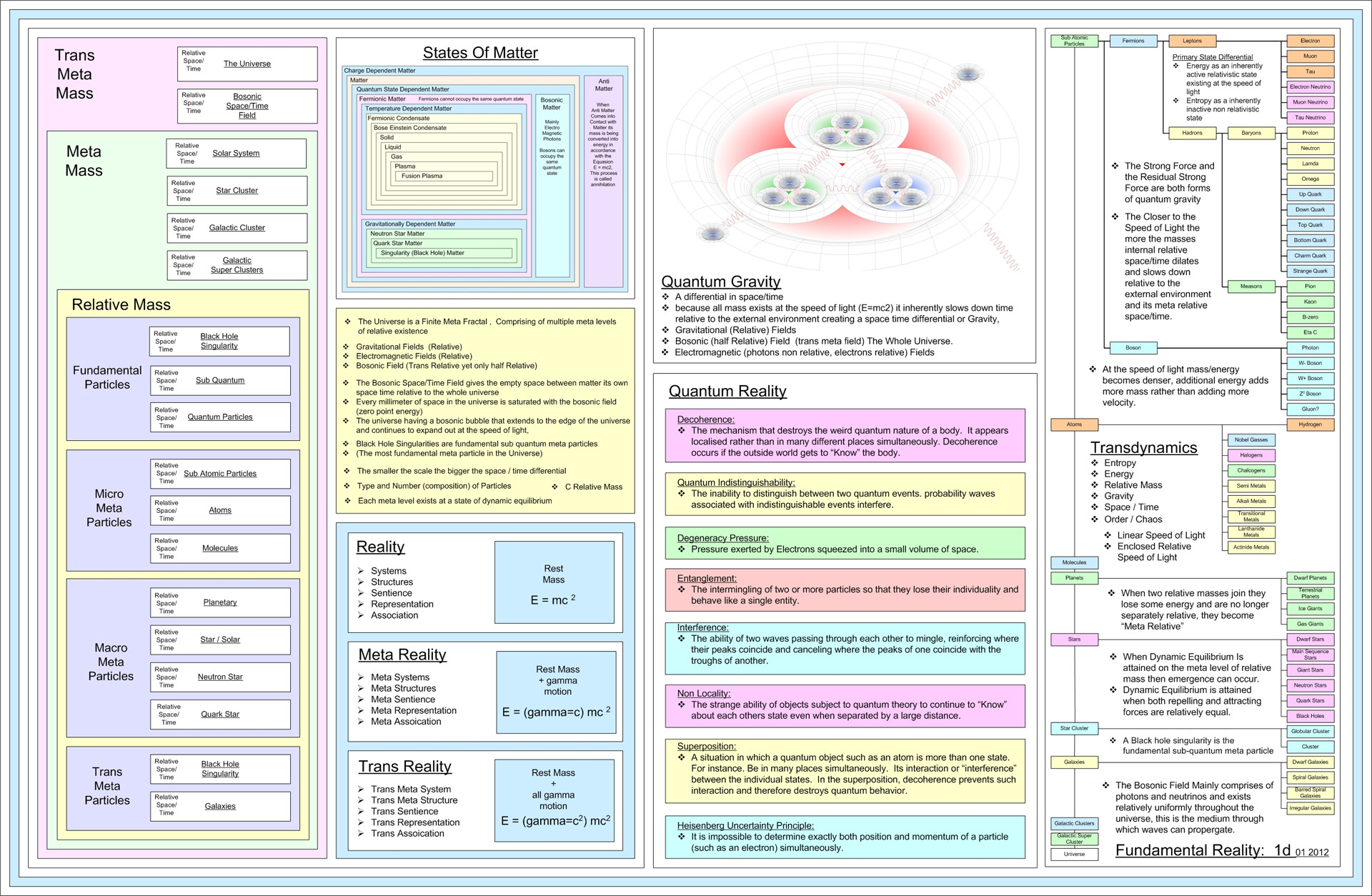Click the "Quantum Gravity" heading
The width and height of the screenshot is (1372, 896).
[x=720, y=282]
